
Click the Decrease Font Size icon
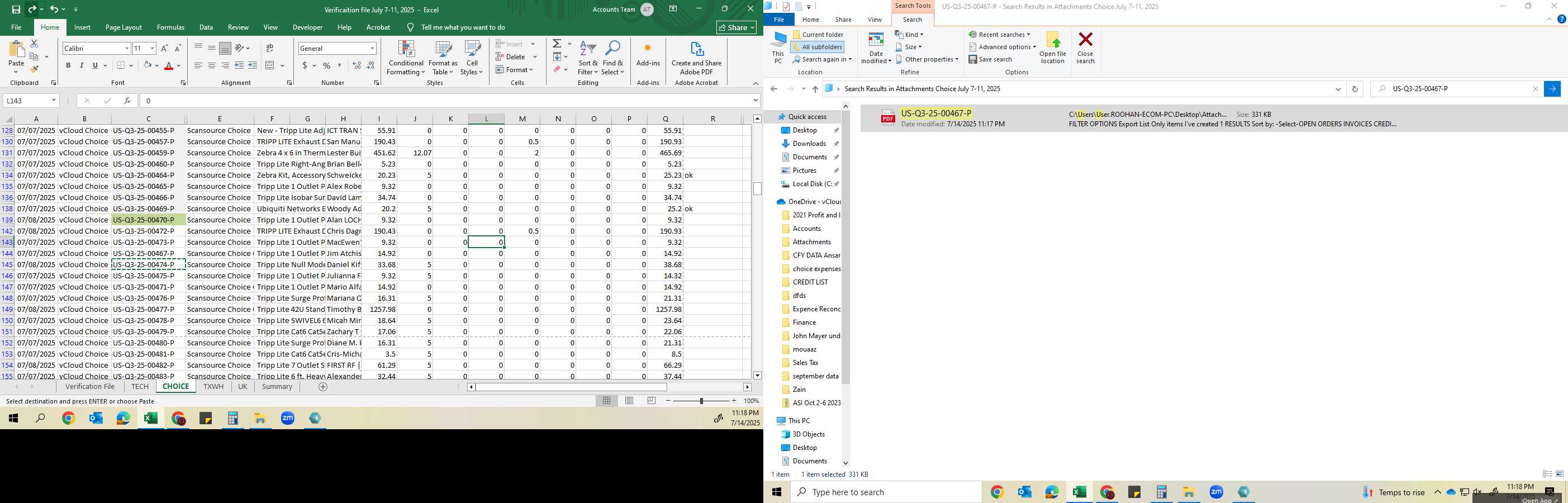click(178, 48)
